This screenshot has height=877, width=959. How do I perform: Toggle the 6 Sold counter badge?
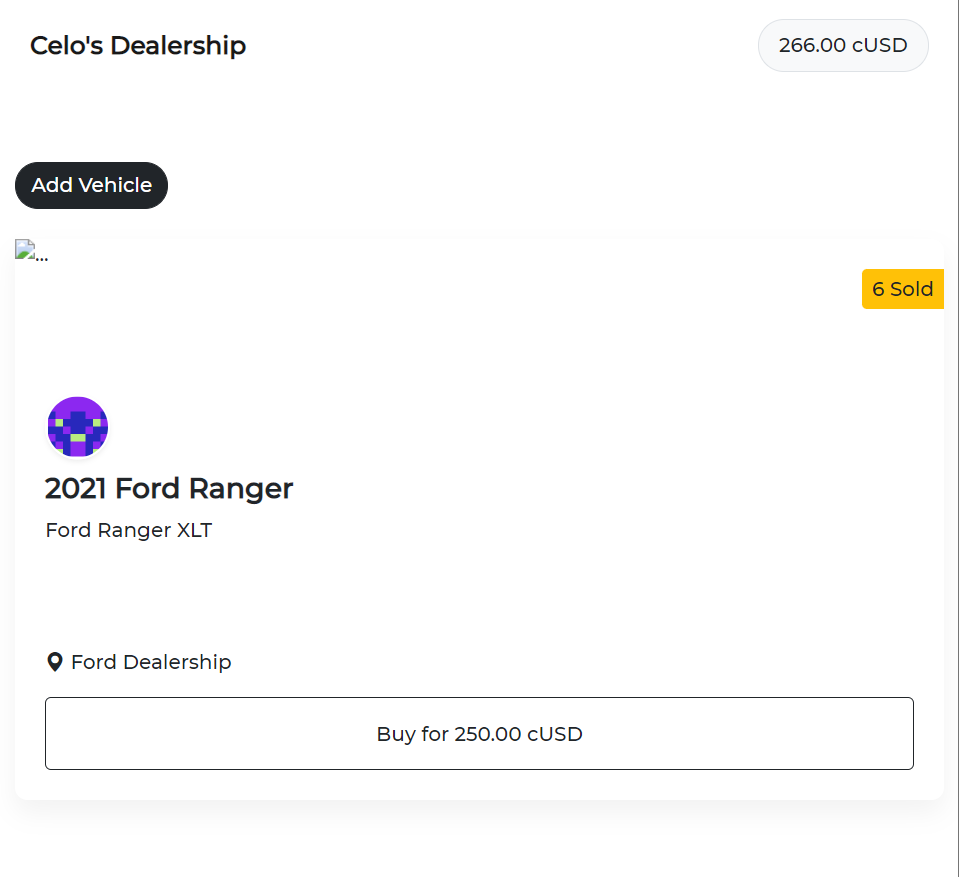point(902,289)
